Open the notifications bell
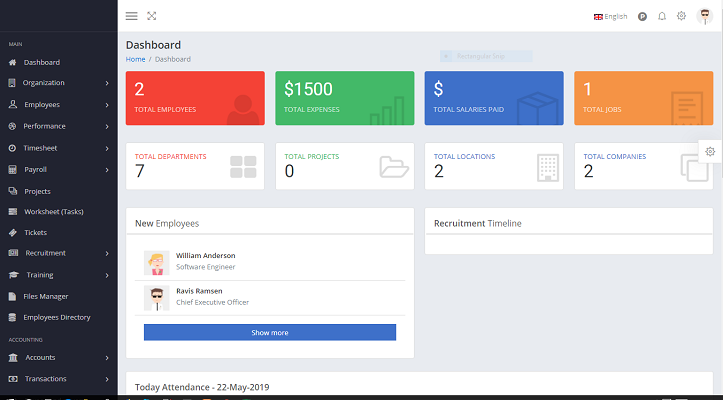This screenshot has width=723, height=400. (x=661, y=16)
